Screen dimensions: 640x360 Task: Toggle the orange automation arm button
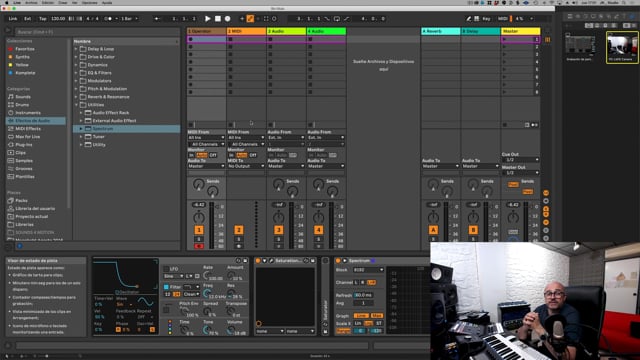250,18
